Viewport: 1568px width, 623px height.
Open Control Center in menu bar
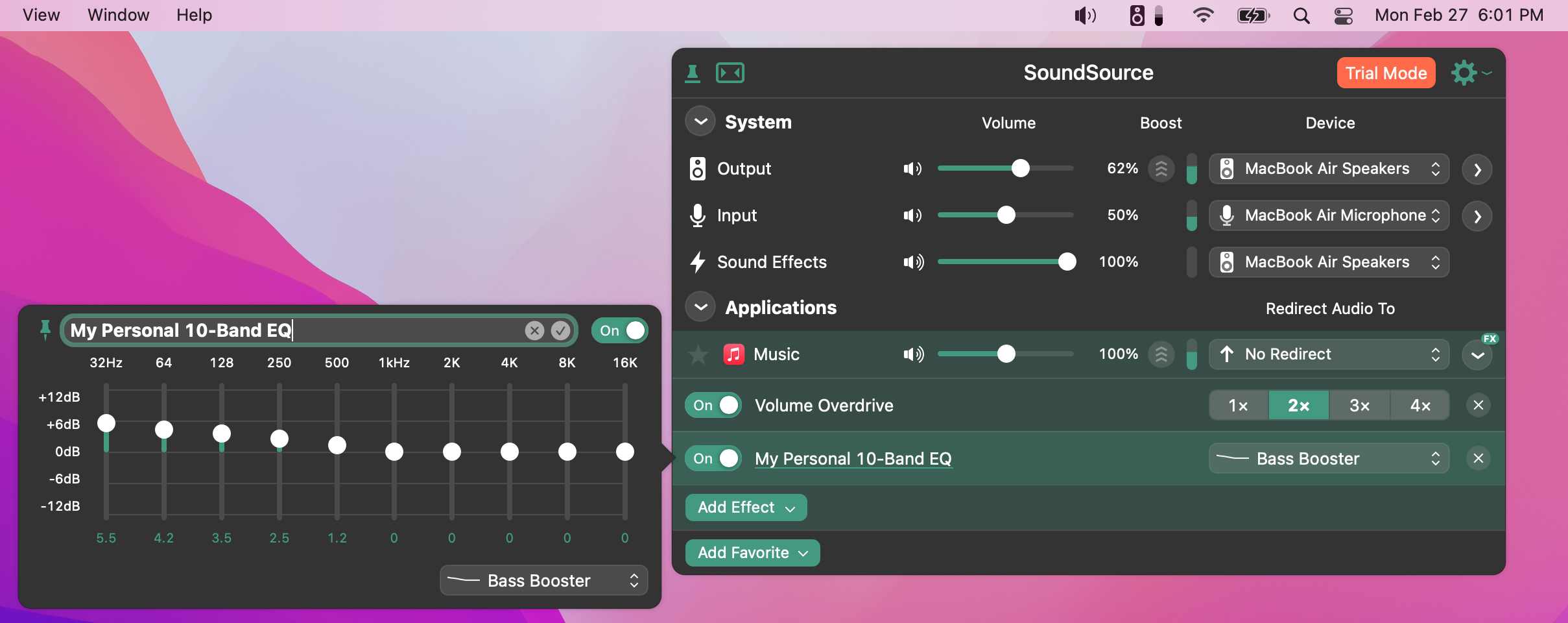1343,15
